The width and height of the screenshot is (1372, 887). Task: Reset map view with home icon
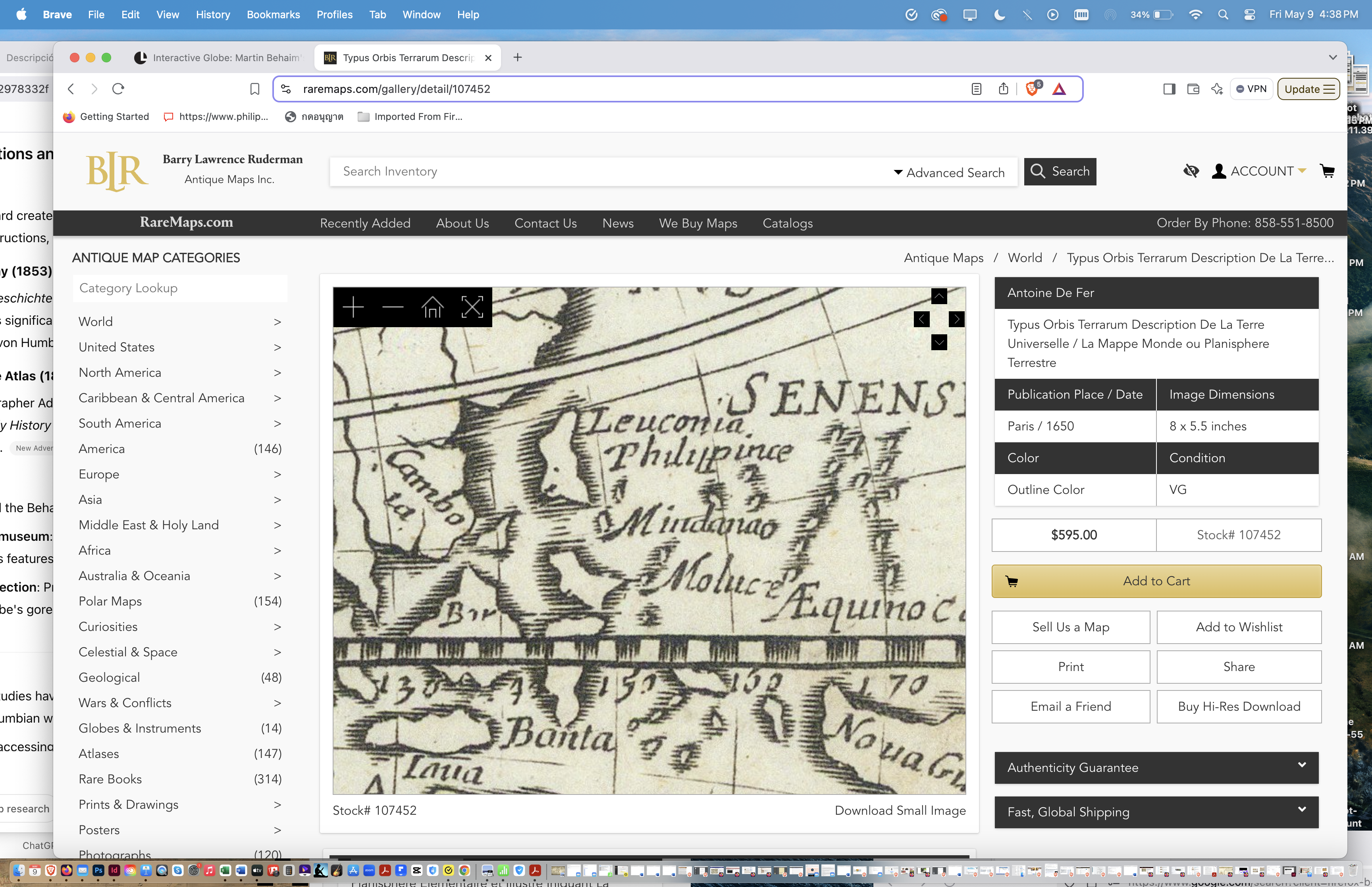click(432, 307)
